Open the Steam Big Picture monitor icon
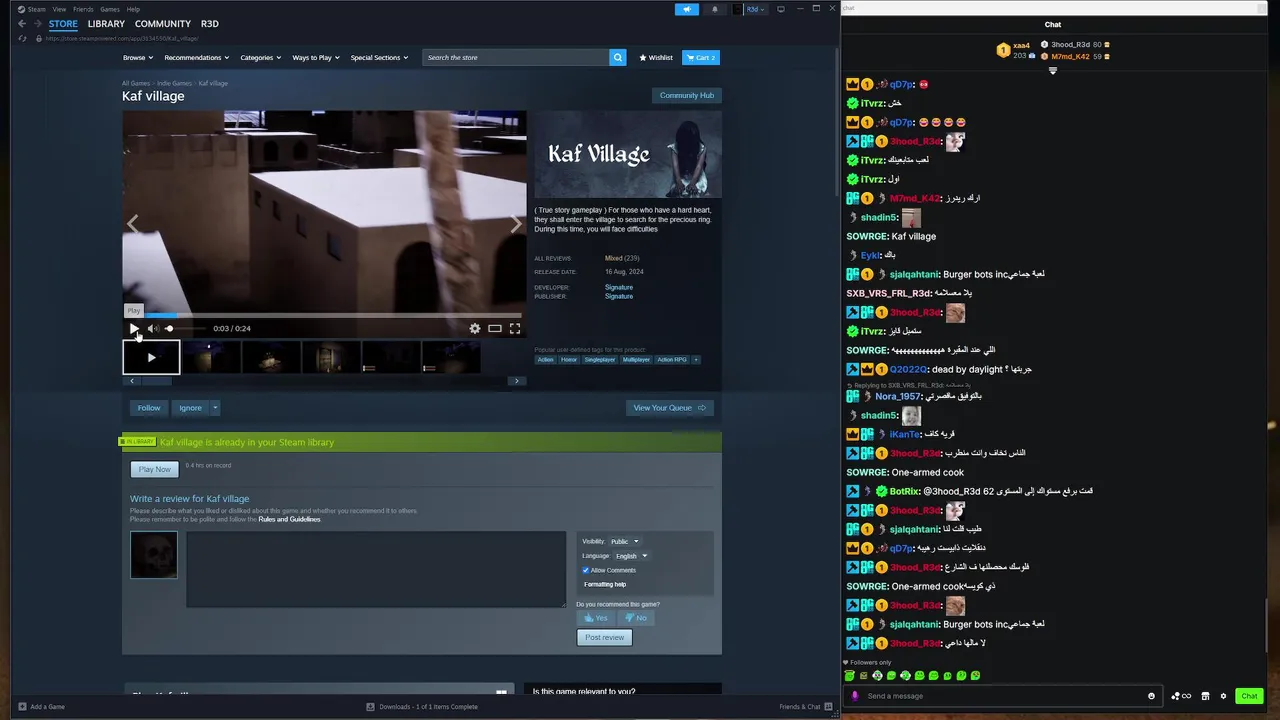The height and width of the screenshot is (720, 1280). (781, 9)
